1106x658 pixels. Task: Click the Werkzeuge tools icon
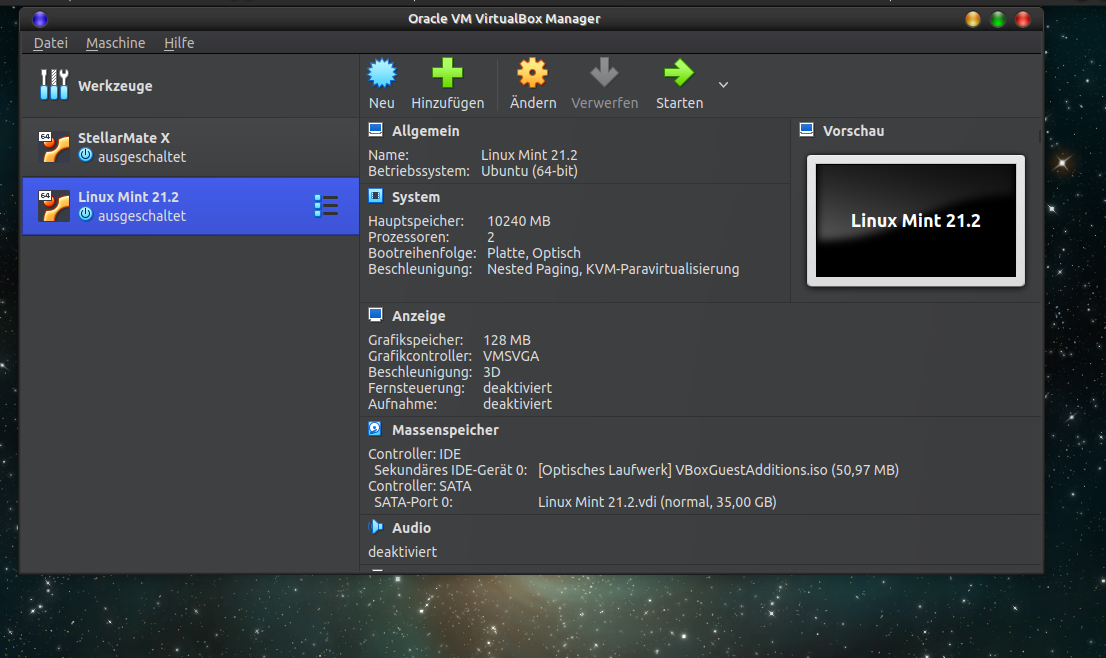[54, 85]
